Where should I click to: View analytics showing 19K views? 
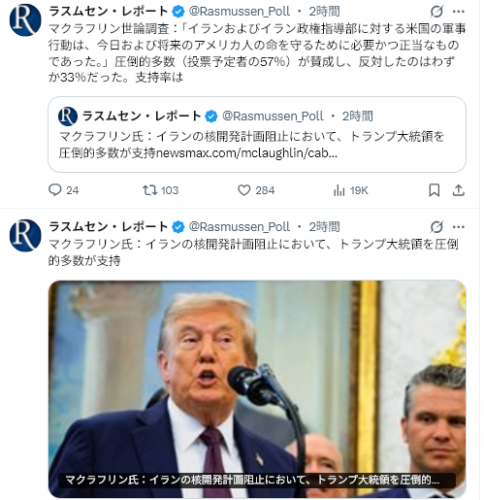(x=350, y=190)
